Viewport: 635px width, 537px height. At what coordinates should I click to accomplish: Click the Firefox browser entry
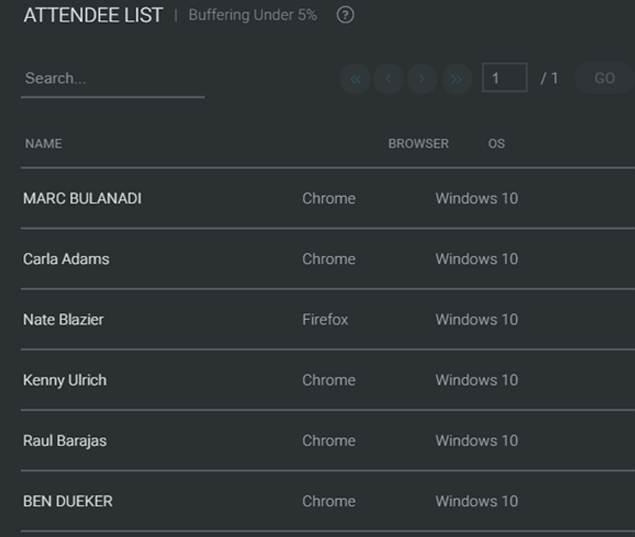pos(325,320)
